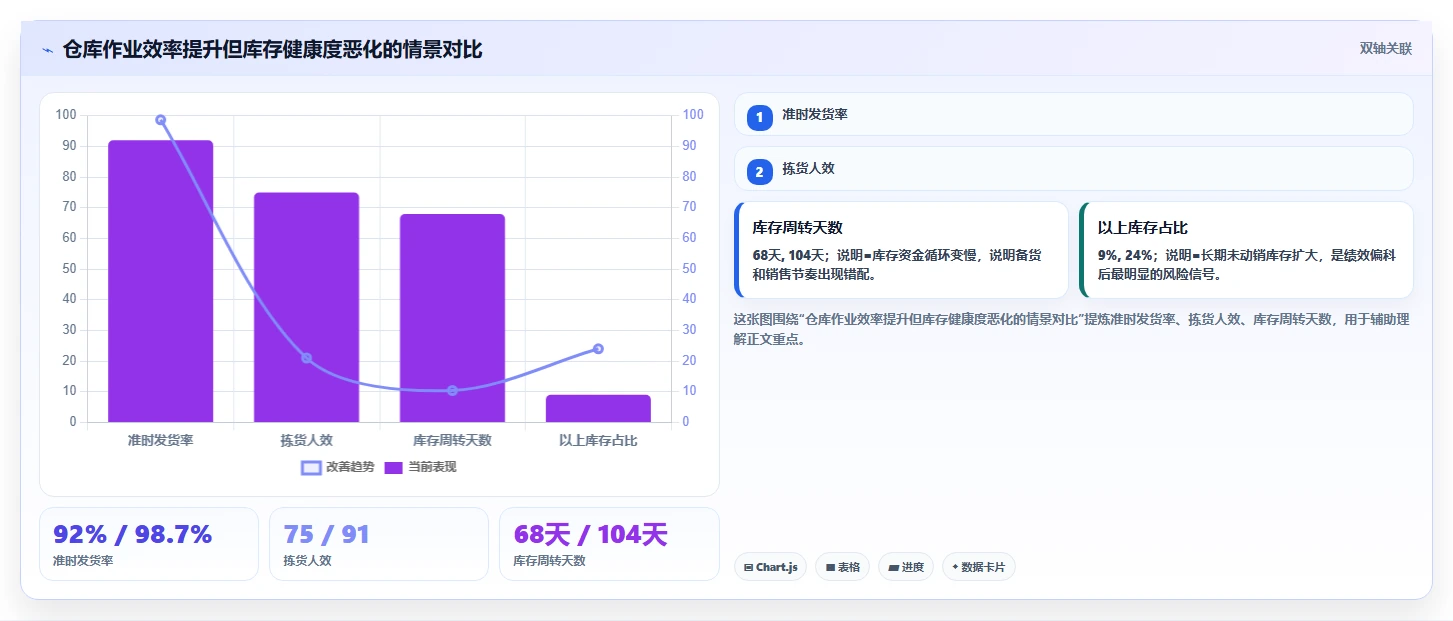Select the 以上库存占比 bar in chart
The width and height of the screenshot is (1453, 621).
point(598,408)
